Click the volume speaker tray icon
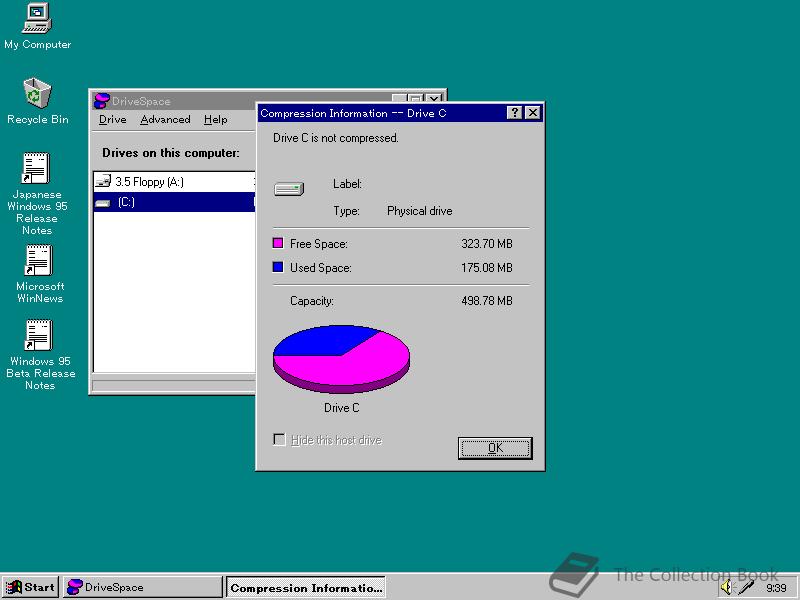 [x=727, y=587]
